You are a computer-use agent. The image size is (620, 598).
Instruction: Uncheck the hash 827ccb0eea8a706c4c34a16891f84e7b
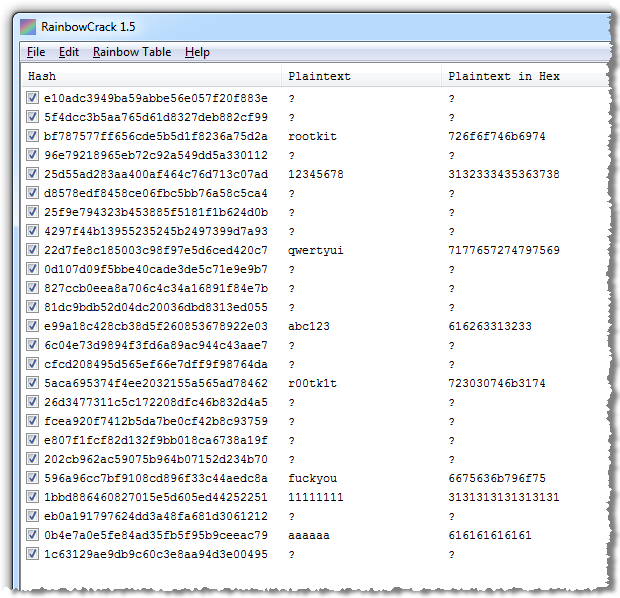[x=32, y=288]
